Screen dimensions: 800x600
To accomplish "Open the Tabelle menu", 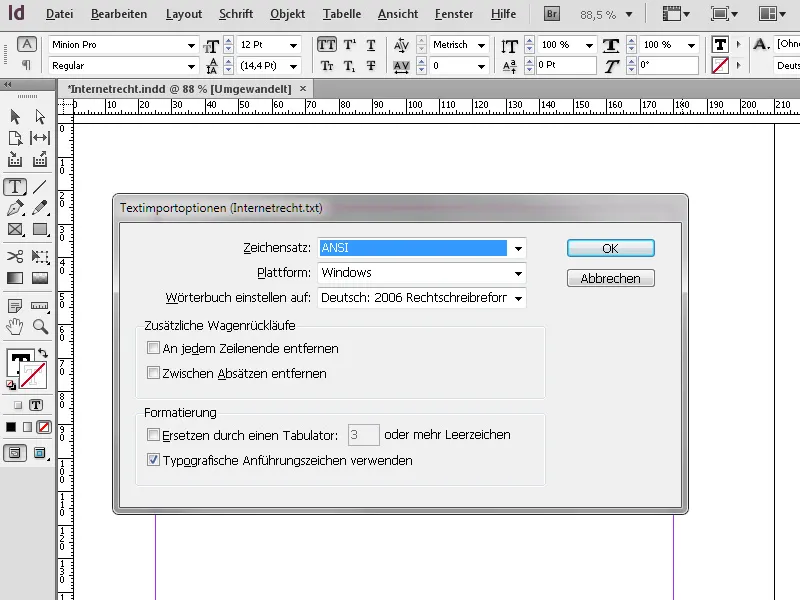I will [342, 14].
